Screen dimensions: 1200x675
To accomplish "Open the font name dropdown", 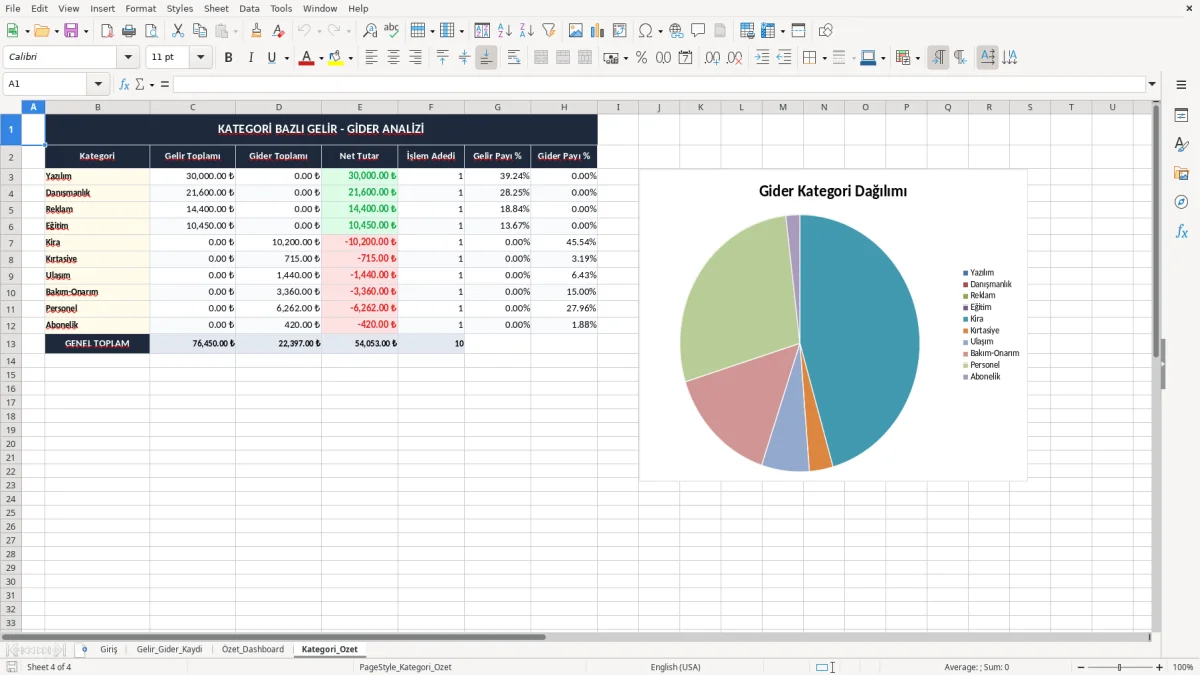I will [x=129, y=58].
